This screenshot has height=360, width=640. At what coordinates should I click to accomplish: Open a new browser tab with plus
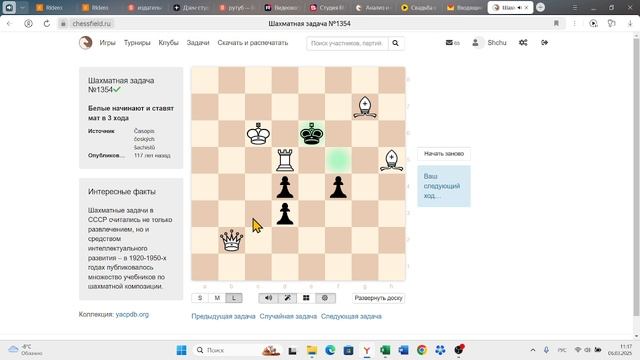pyautogui.click(x=540, y=7)
